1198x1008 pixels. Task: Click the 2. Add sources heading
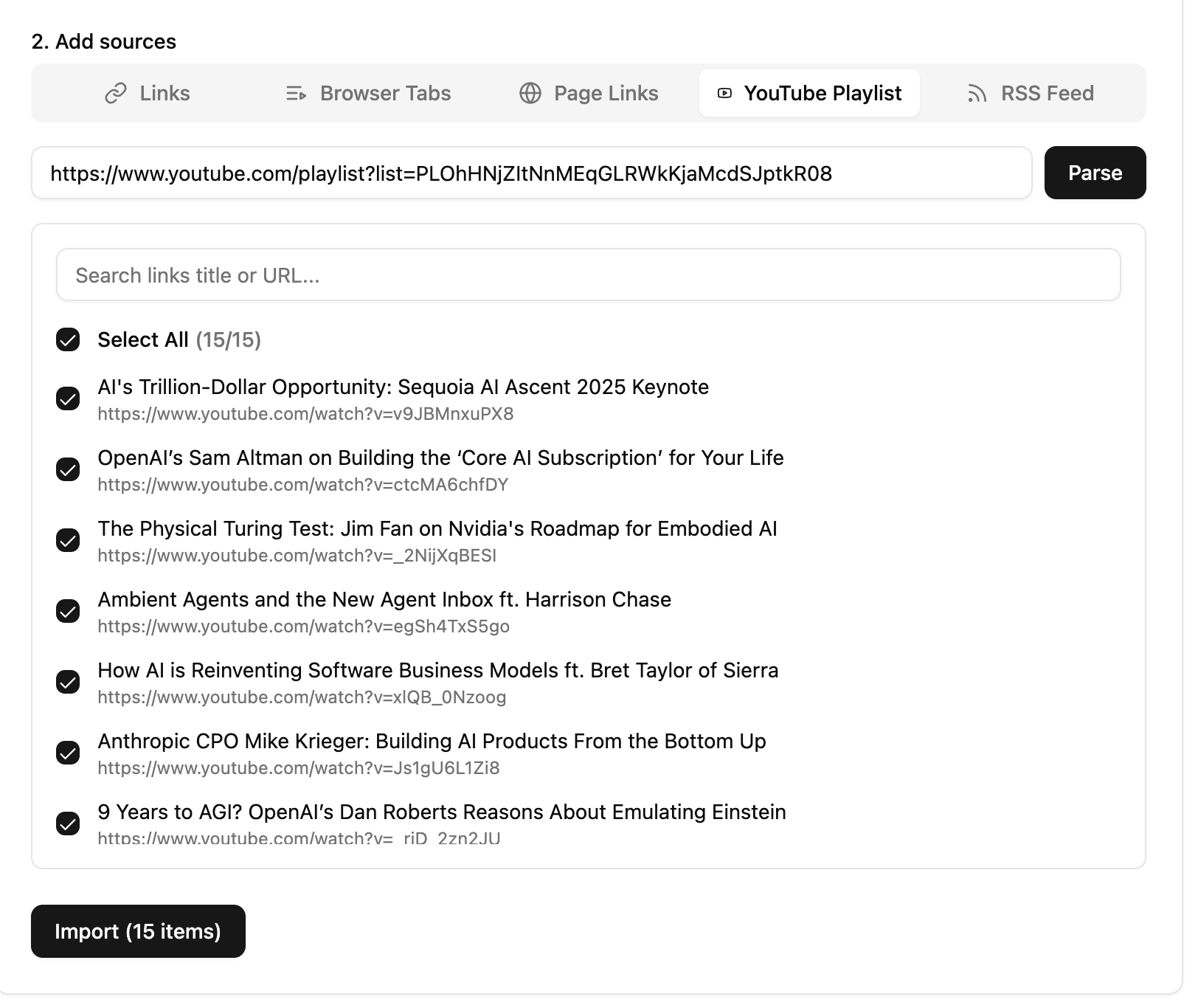104,41
